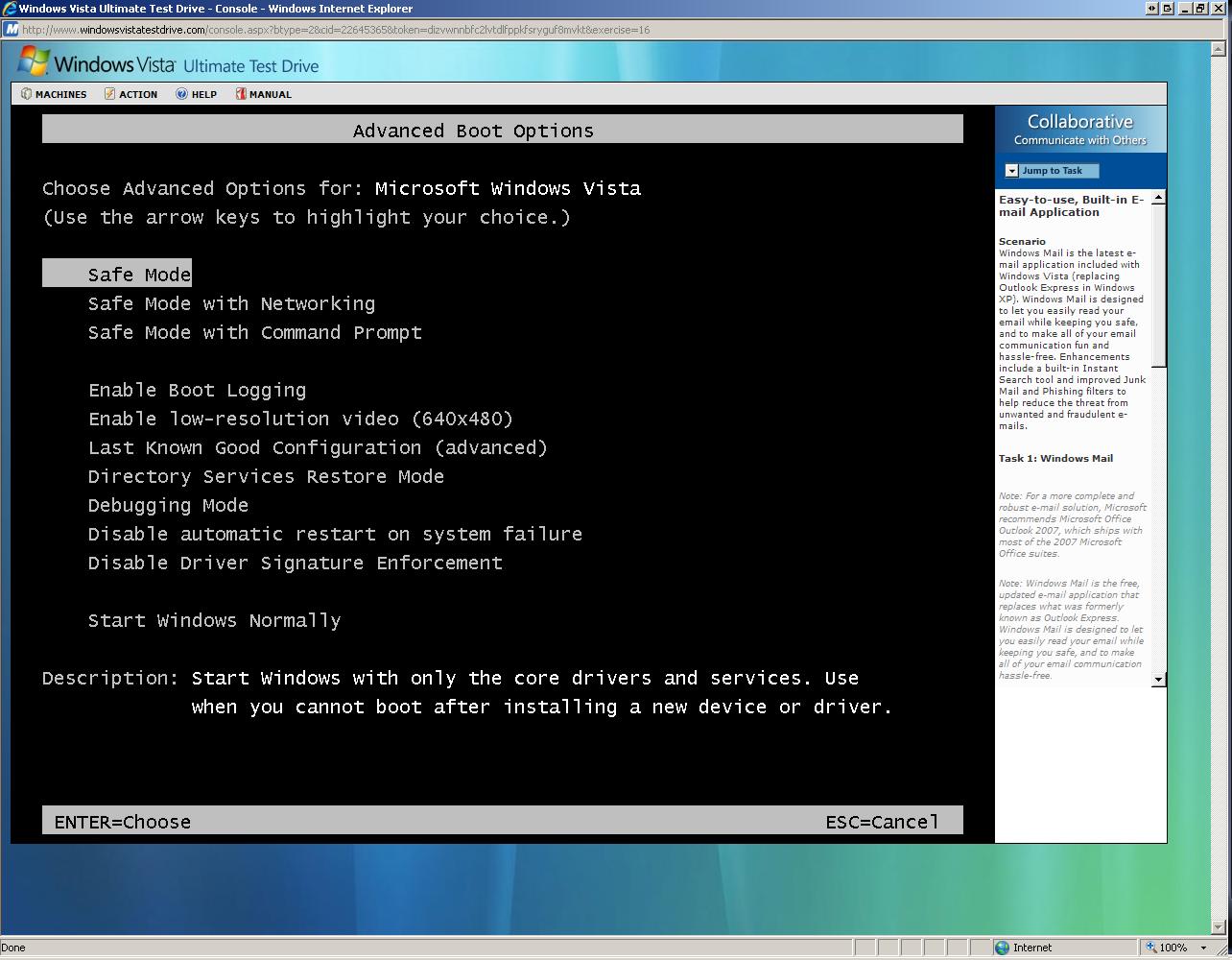This screenshot has height=960, width=1232.
Task: Click the Ultimate Test Drive title text
Action: point(250,66)
